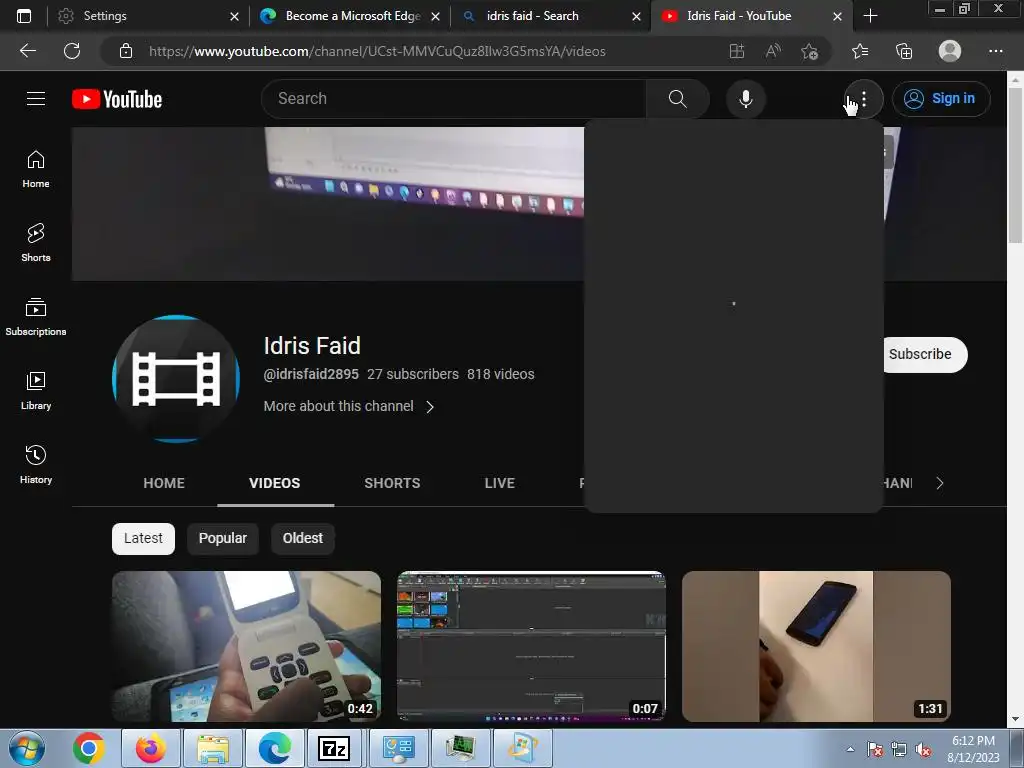1024x768 pixels.
Task: Open History in sidebar
Action: 36,464
